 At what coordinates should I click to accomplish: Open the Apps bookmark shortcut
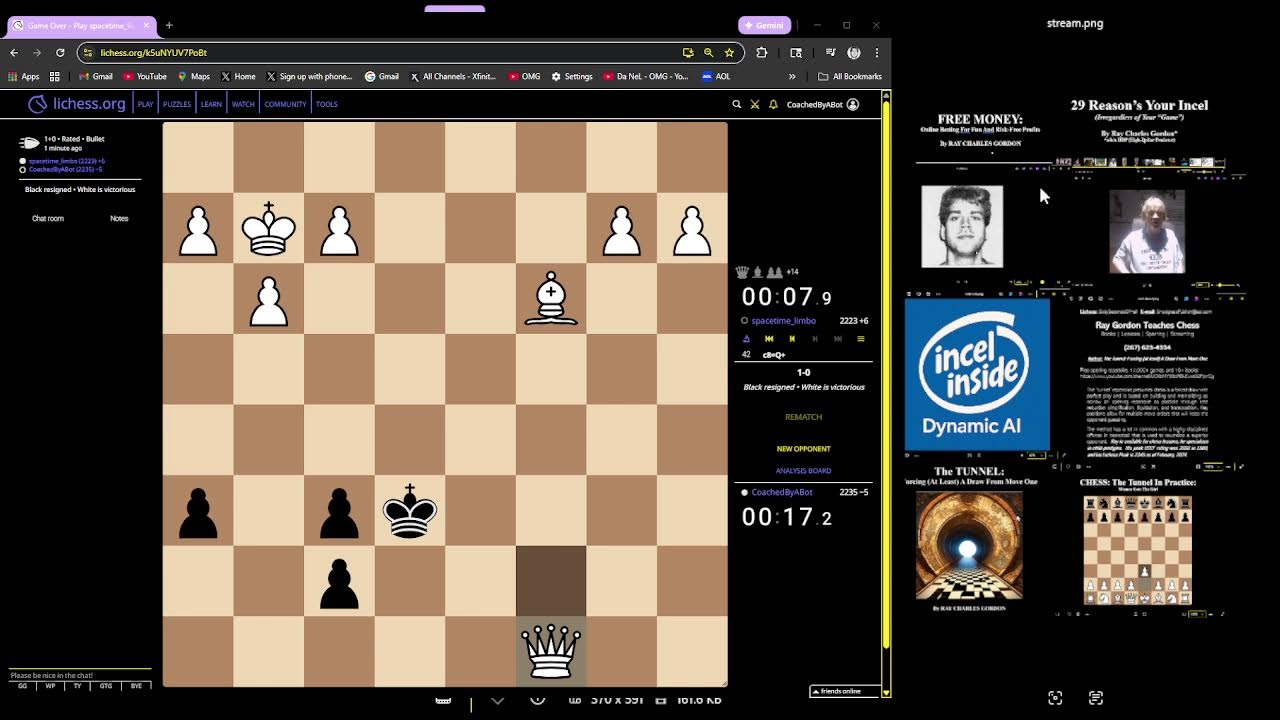(24, 76)
